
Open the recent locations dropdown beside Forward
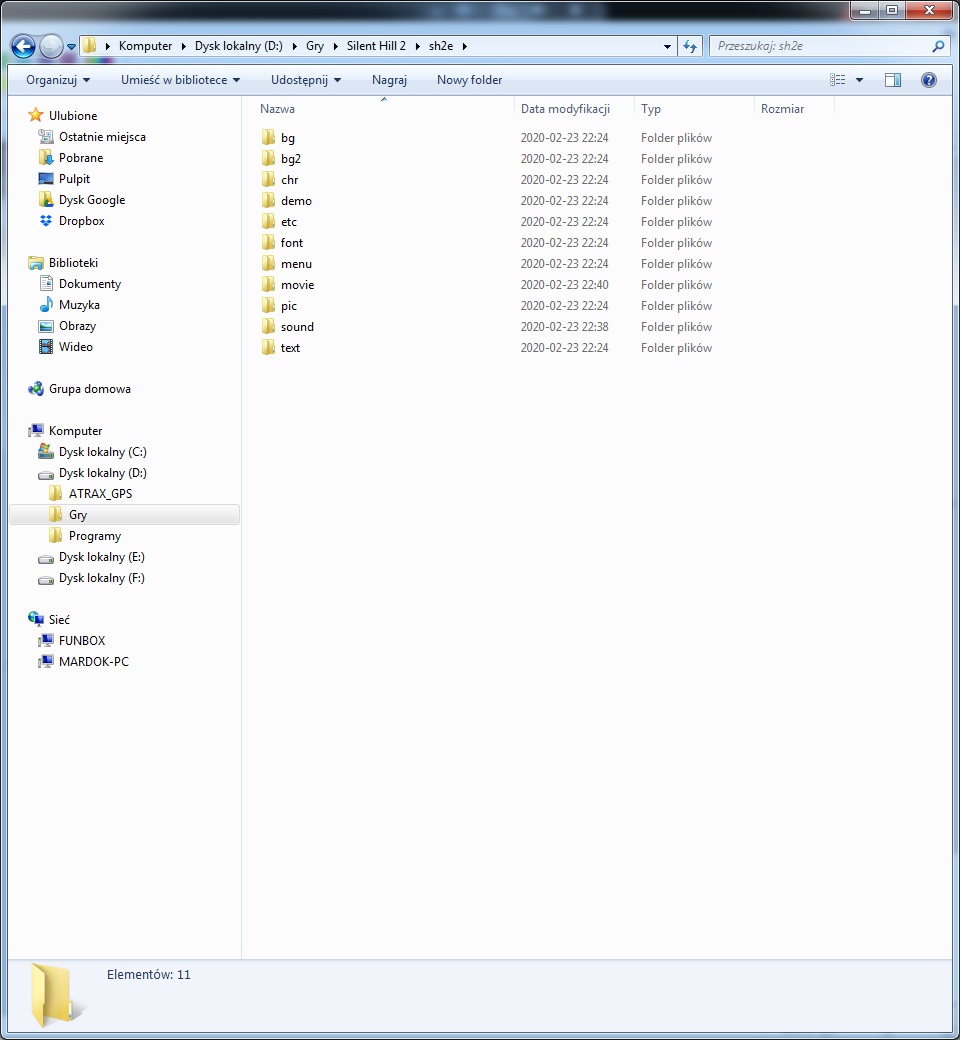click(71, 47)
